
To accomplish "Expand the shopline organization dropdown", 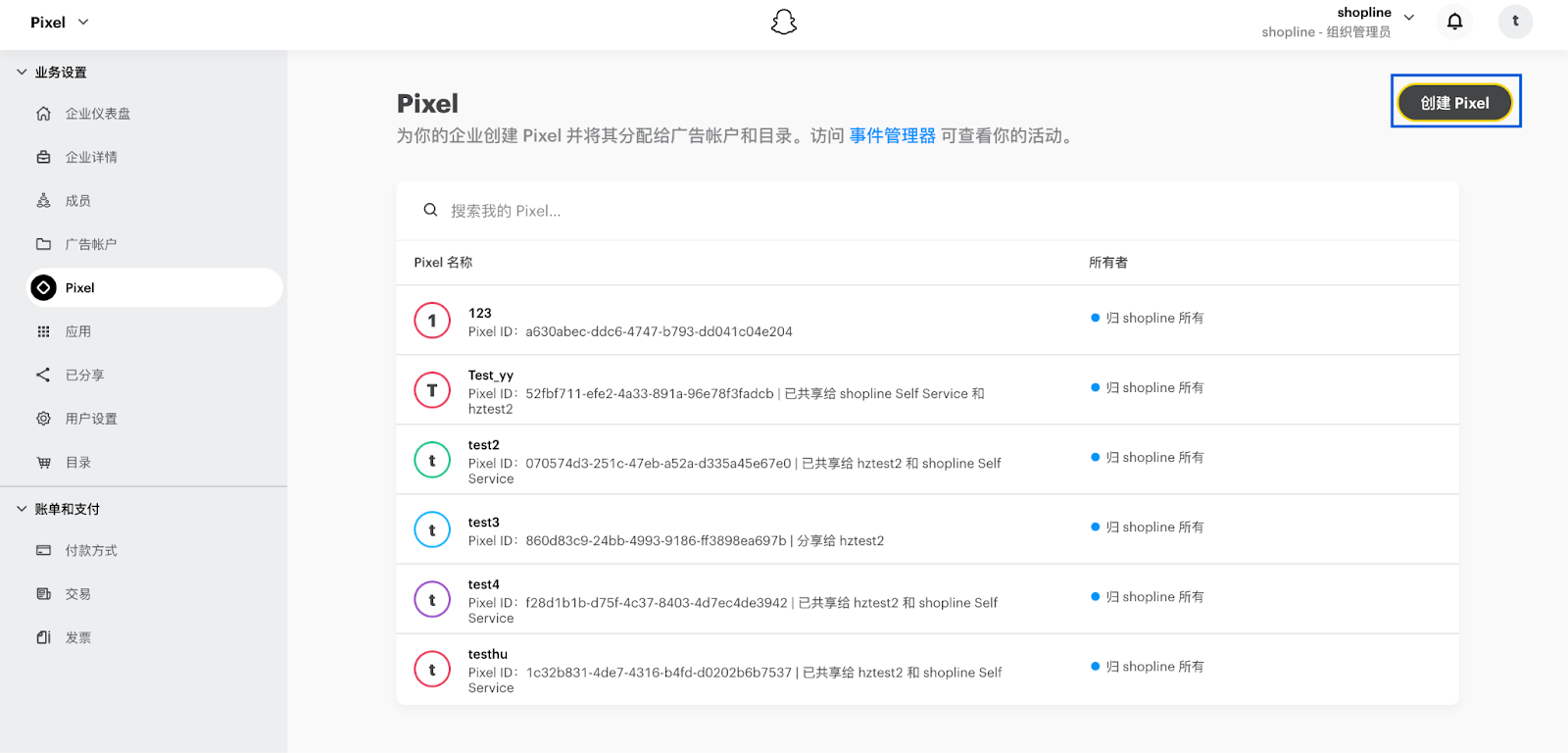I will [1409, 17].
